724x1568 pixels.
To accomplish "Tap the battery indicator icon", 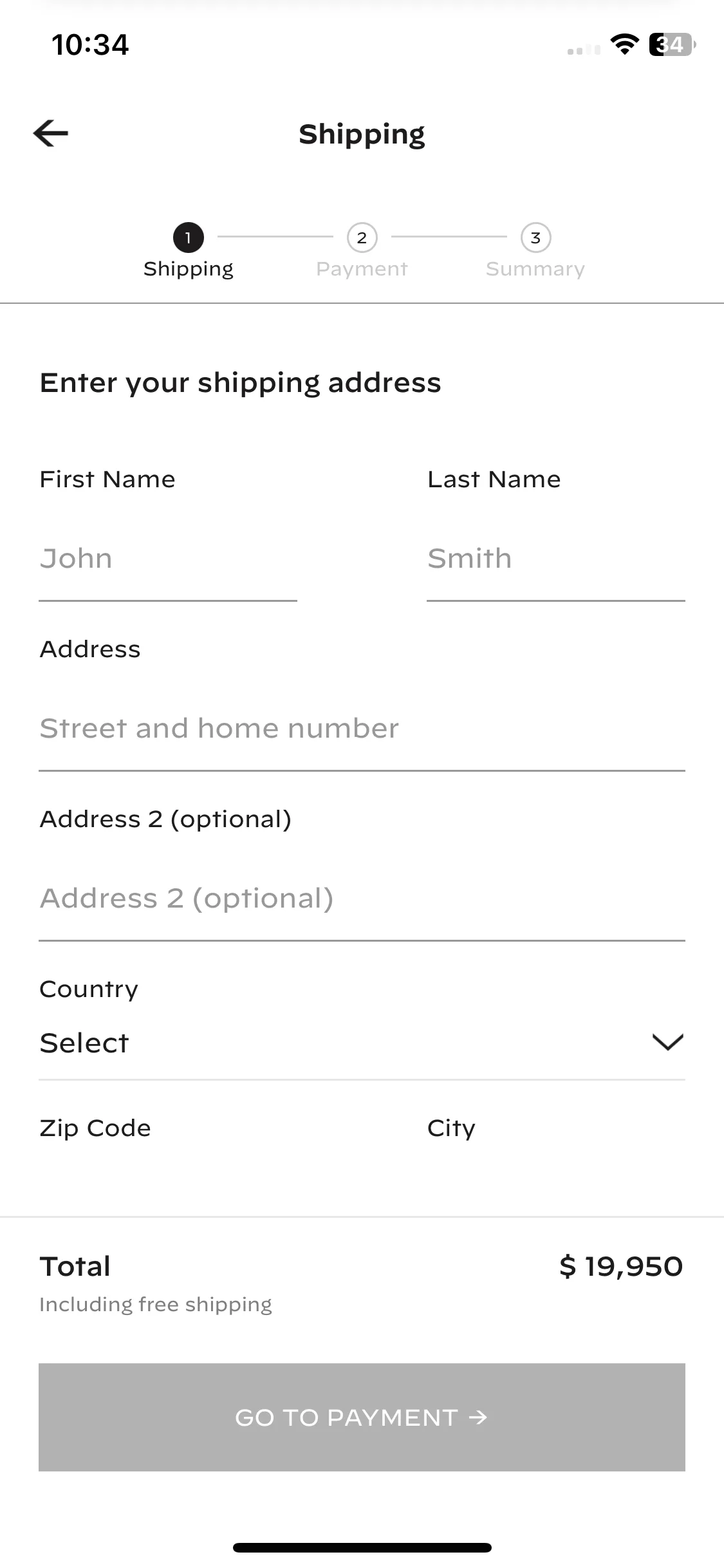I will [x=672, y=44].
